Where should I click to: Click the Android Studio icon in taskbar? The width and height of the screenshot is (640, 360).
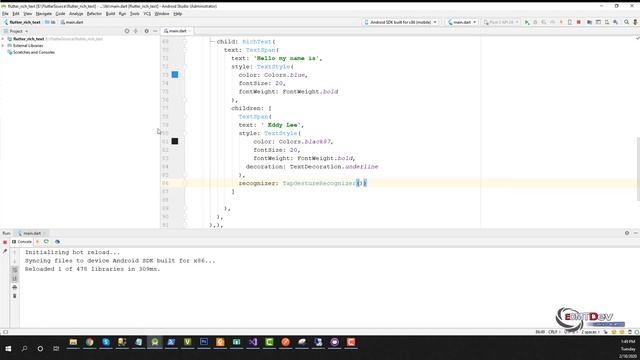[x=155, y=342]
